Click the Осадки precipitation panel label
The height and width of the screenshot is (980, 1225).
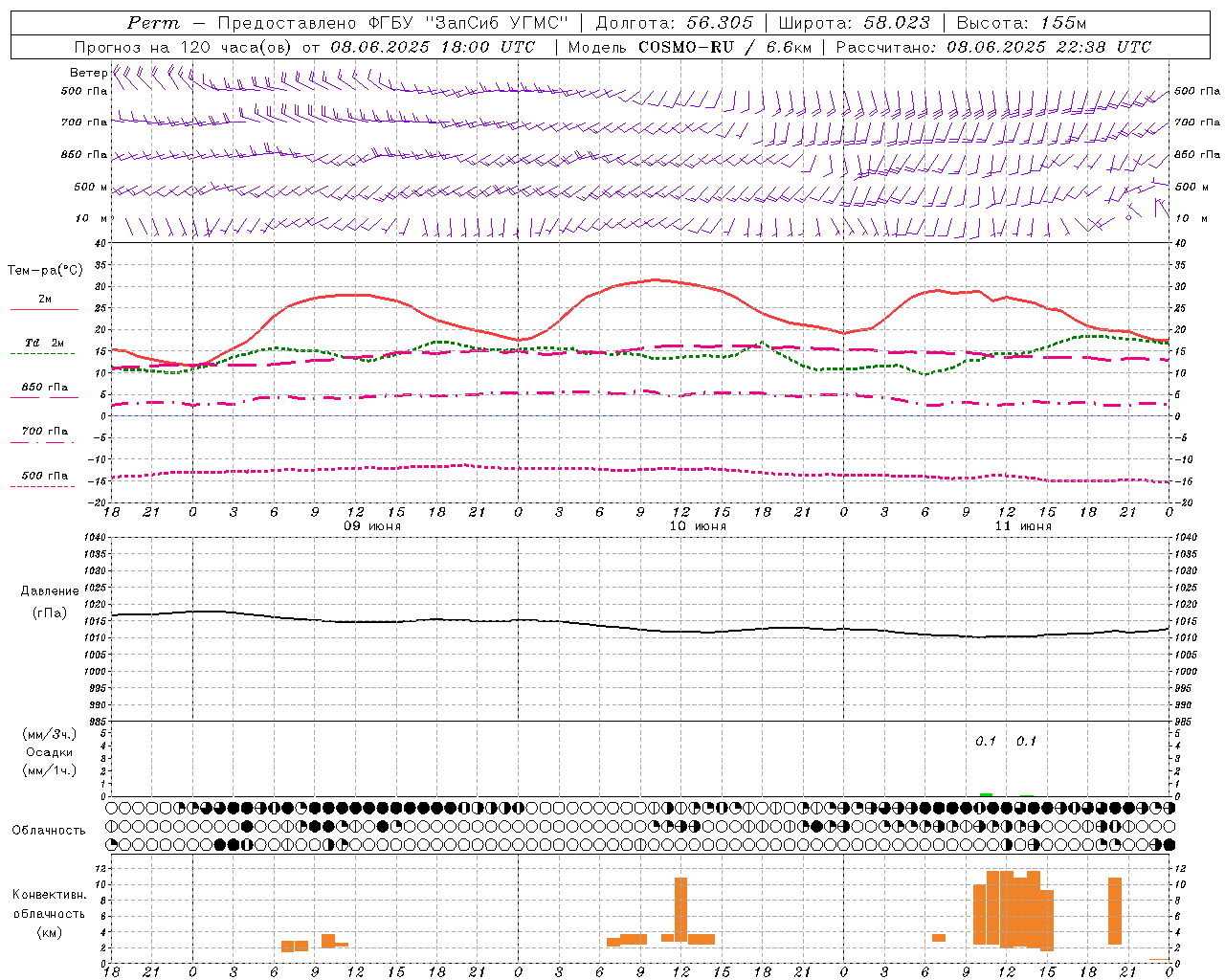(x=50, y=752)
